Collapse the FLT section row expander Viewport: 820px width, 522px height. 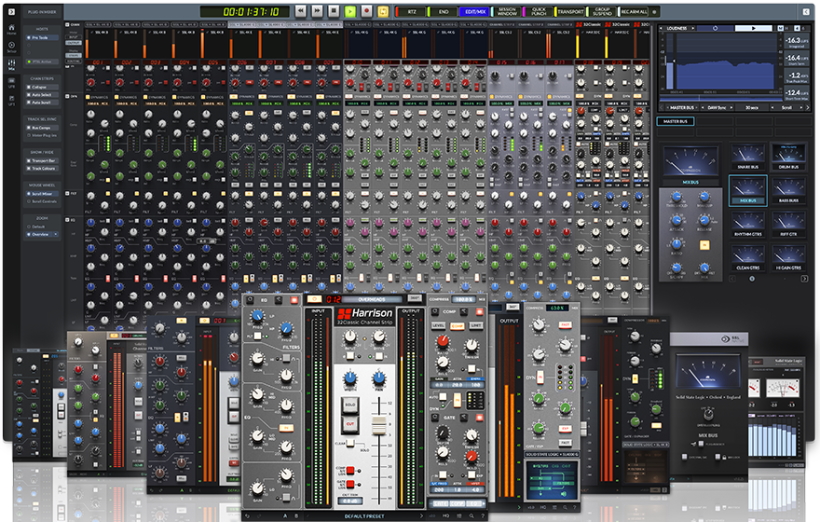point(67,194)
